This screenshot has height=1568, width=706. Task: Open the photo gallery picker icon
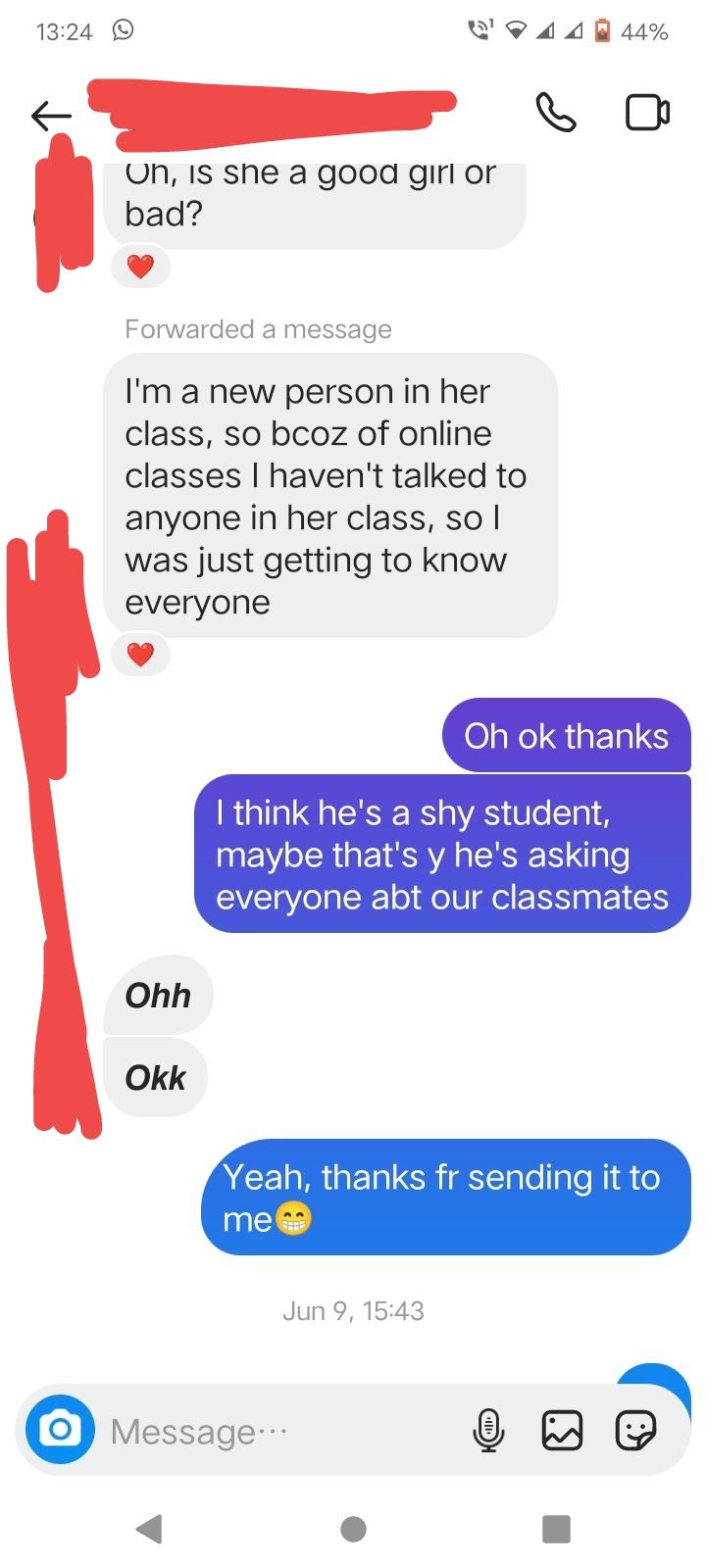click(562, 1430)
